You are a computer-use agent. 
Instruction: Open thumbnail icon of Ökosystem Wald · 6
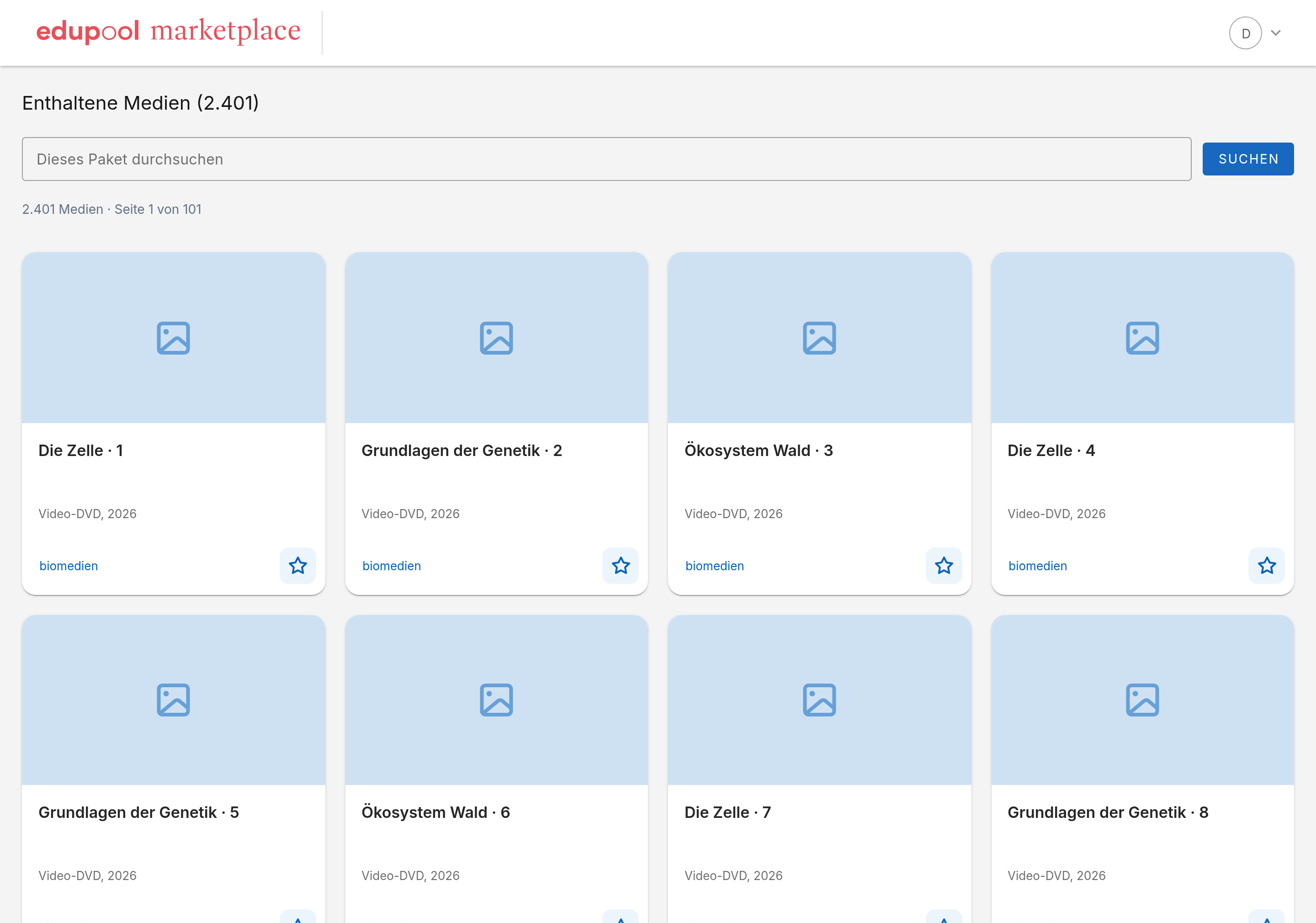tap(496, 700)
